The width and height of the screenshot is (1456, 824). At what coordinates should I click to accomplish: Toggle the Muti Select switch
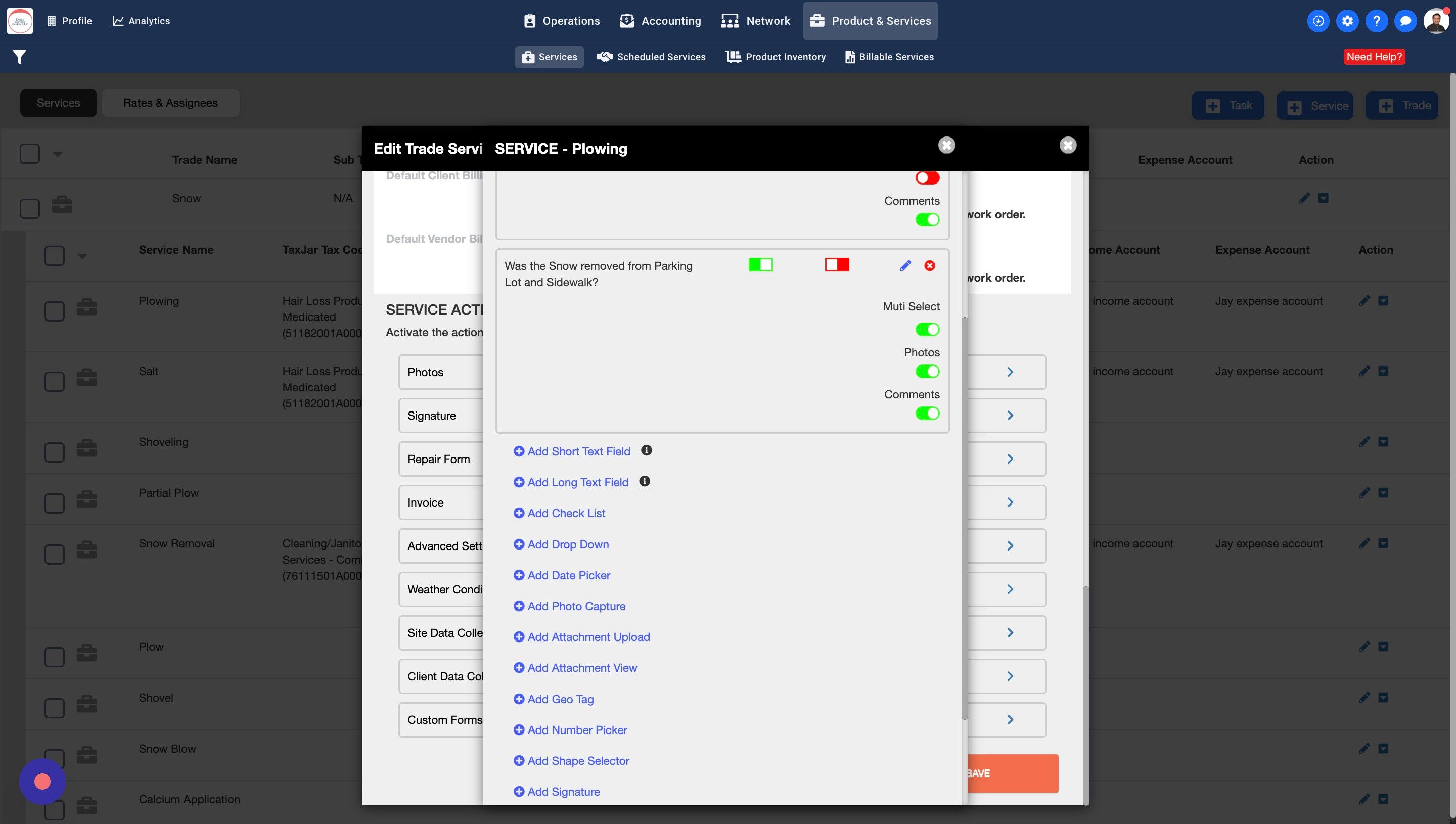(x=927, y=330)
